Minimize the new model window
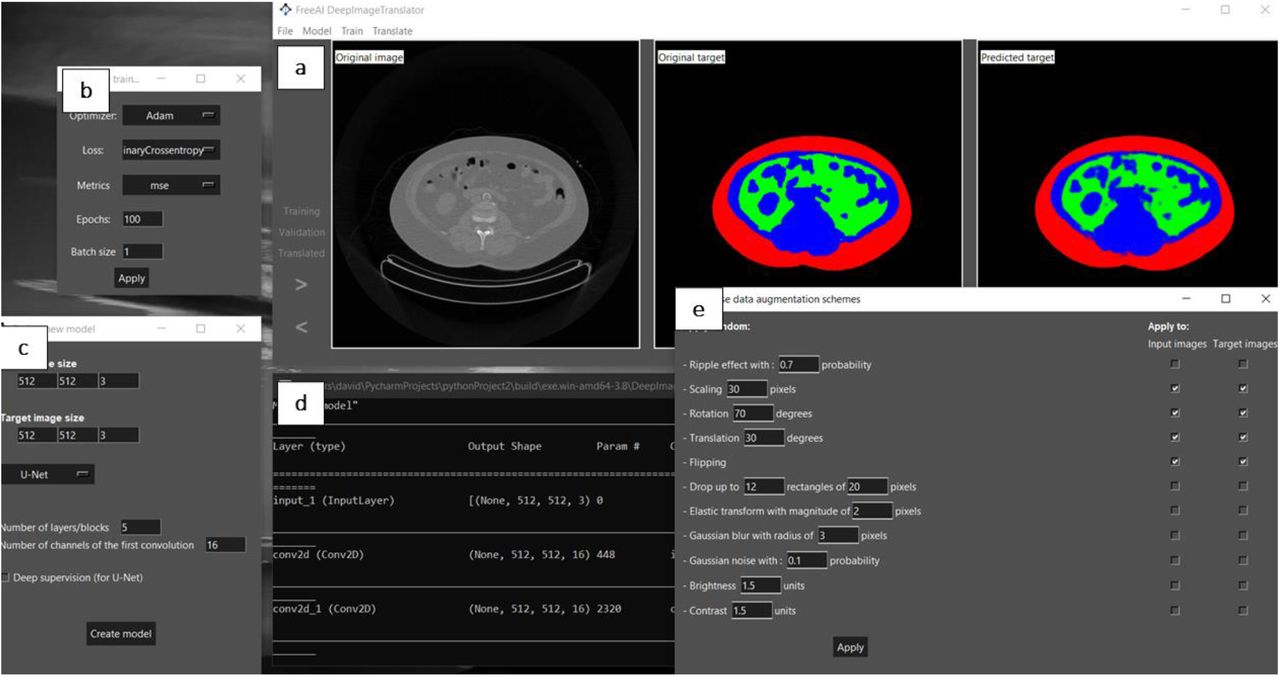1280x677 pixels. 162,329
